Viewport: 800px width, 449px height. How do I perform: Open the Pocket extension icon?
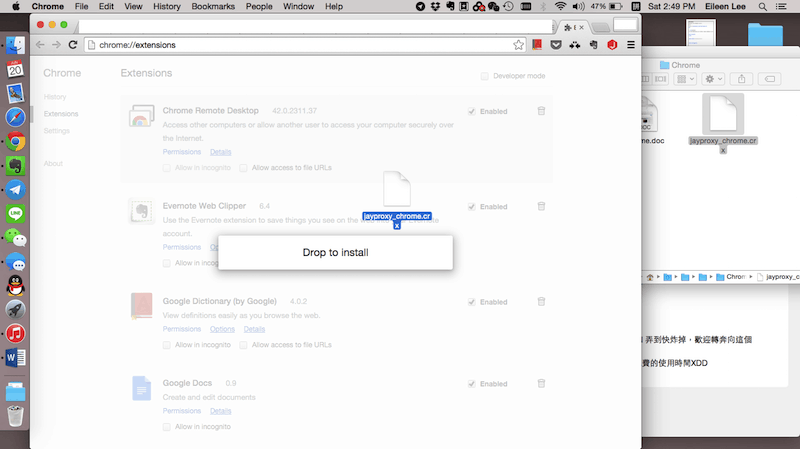click(556, 45)
